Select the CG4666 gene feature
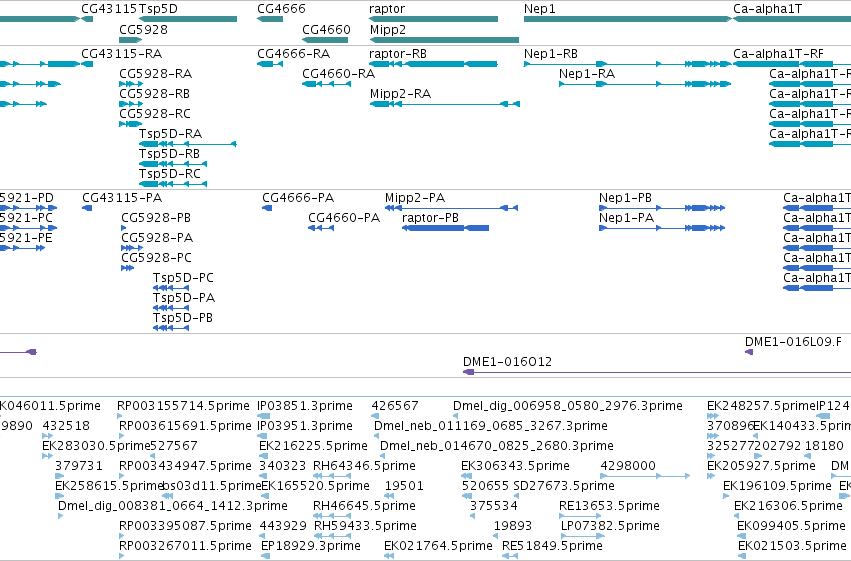851x561 pixels. [x=270, y=19]
